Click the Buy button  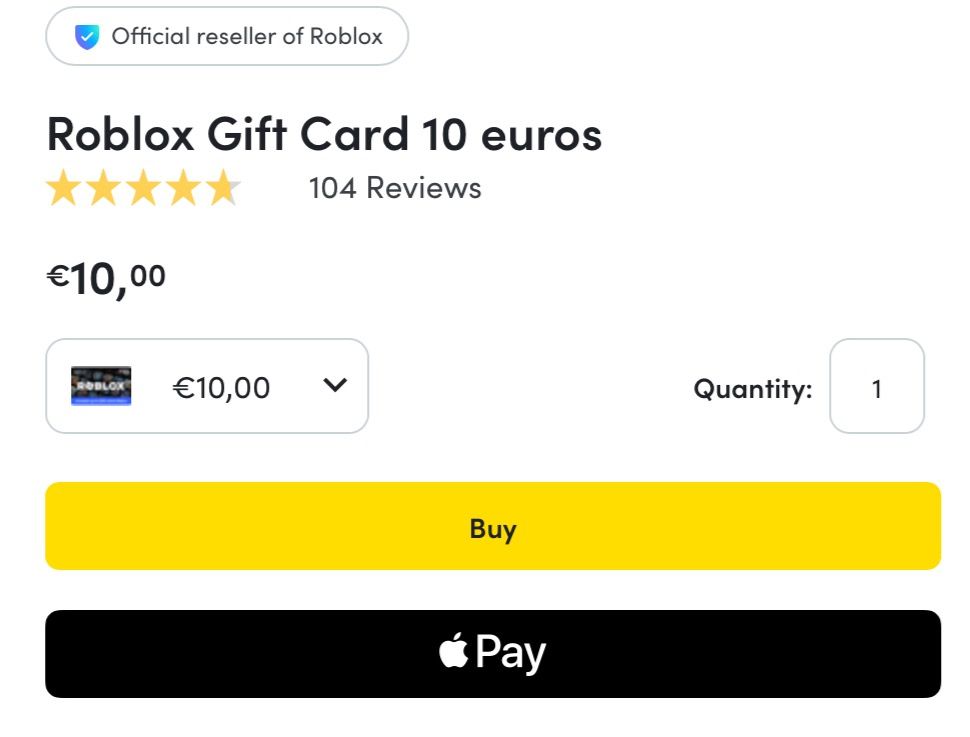[x=493, y=528]
